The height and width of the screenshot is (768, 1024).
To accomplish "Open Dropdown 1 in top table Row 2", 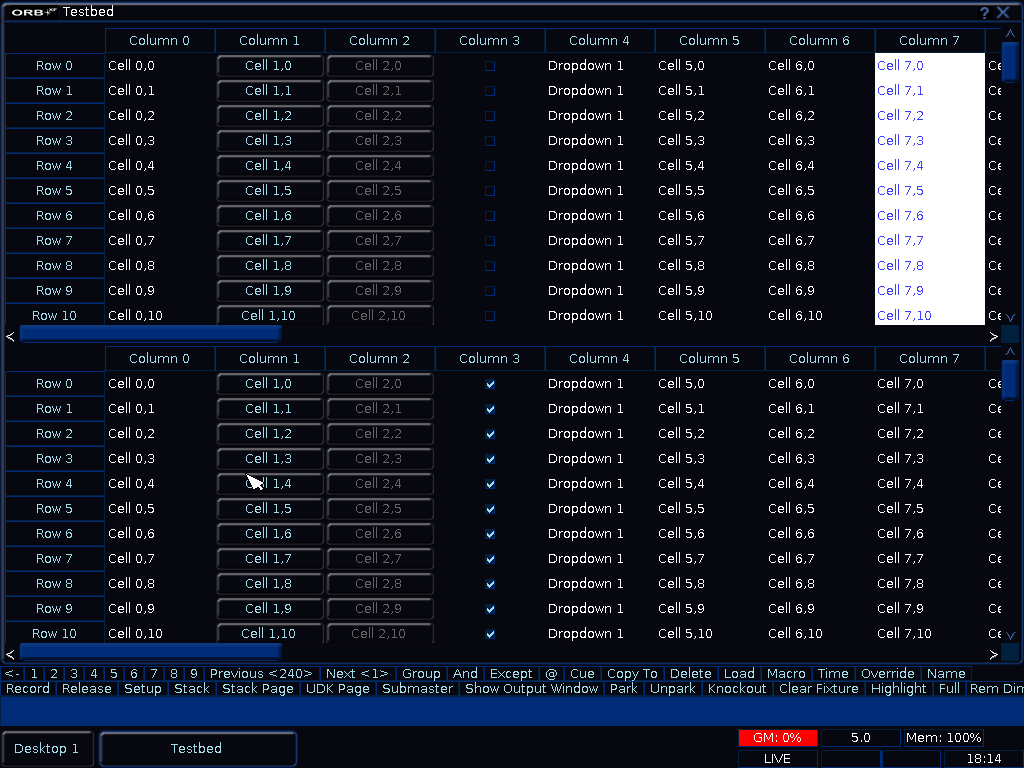I will click(x=586, y=116).
